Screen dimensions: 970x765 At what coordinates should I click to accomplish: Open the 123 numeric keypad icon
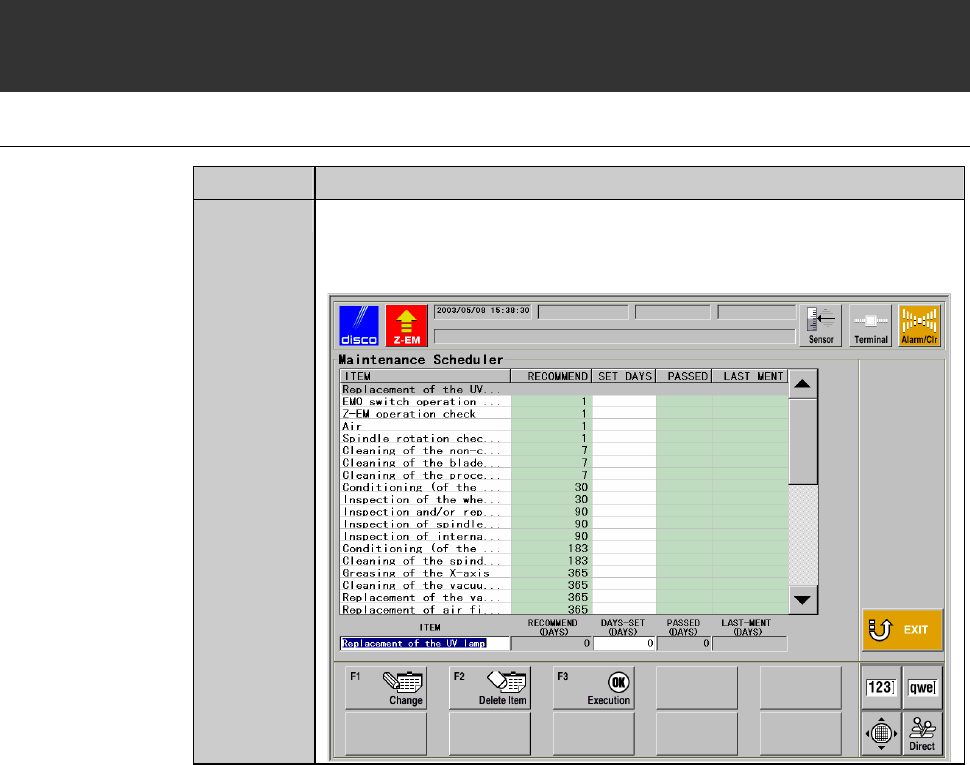(x=880, y=687)
